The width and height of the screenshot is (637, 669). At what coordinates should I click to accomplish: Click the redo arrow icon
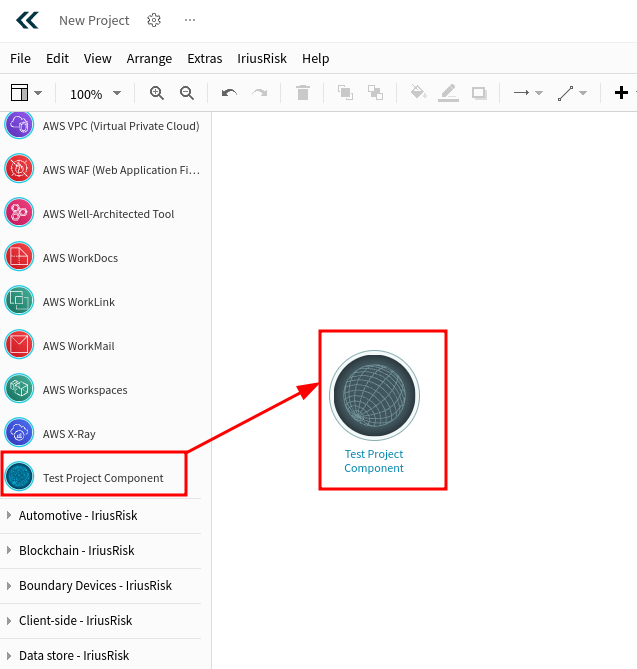pos(259,93)
